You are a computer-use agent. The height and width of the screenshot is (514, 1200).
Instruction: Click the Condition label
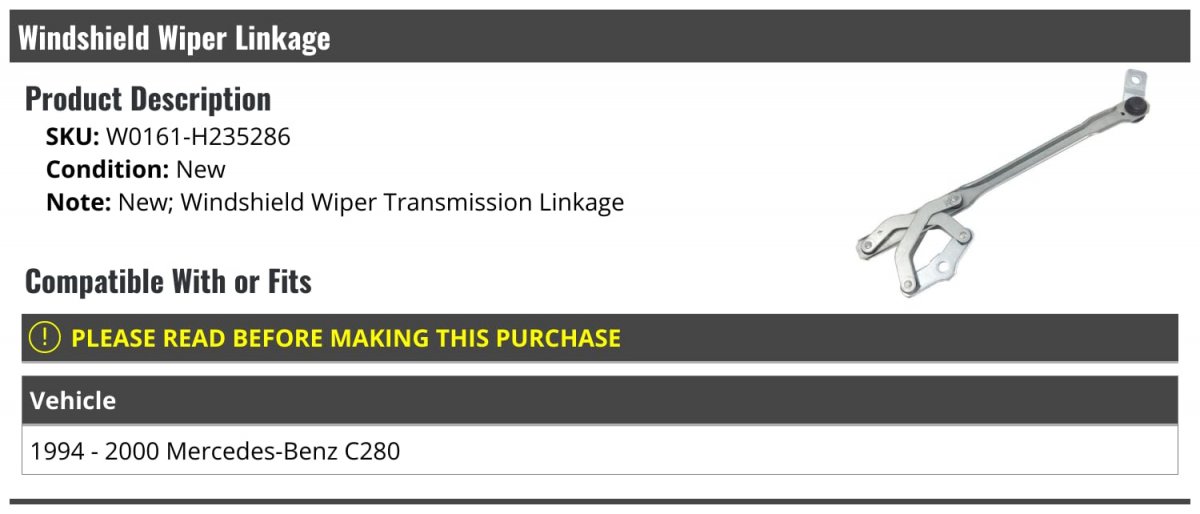click(107, 169)
